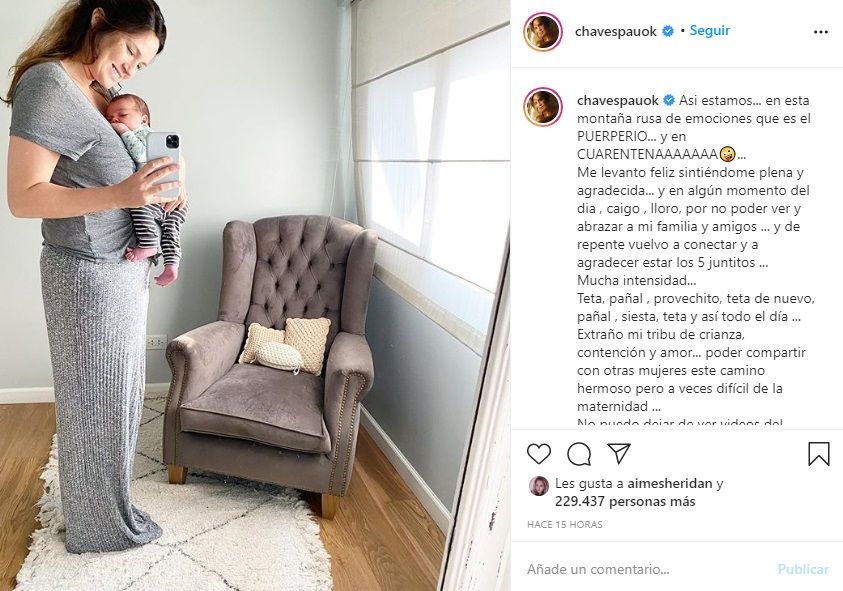The image size is (843, 591).
Task: Open comments via the speech bubble icon
Action: click(579, 454)
